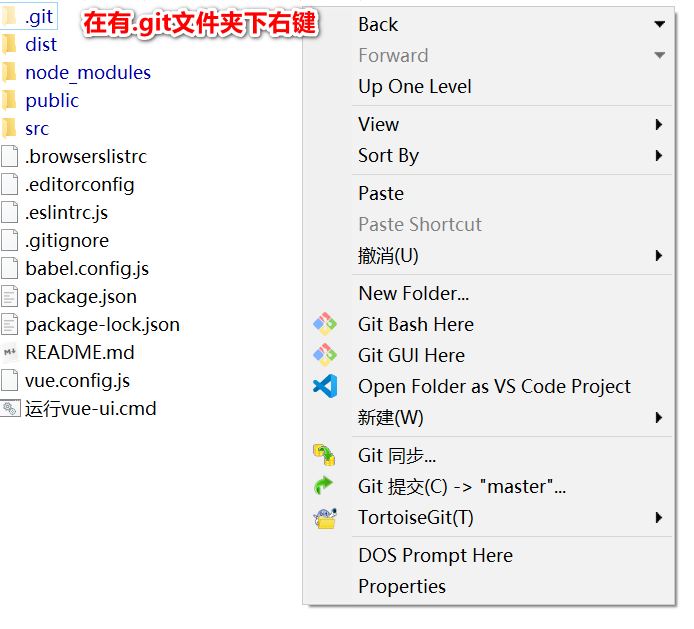The image size is (694, 629).
Task: Select the README.md file name
Action: pos(80,353)
